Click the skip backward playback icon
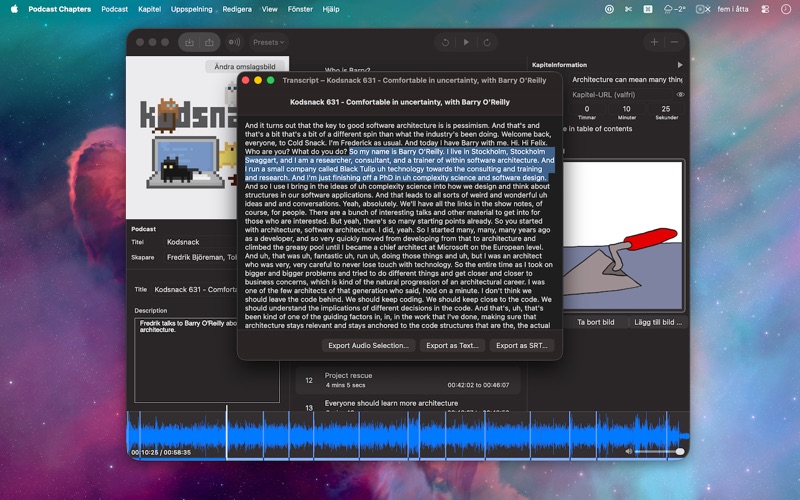The image size is (800, 500). pyautogui.click(x=445, y=42)
